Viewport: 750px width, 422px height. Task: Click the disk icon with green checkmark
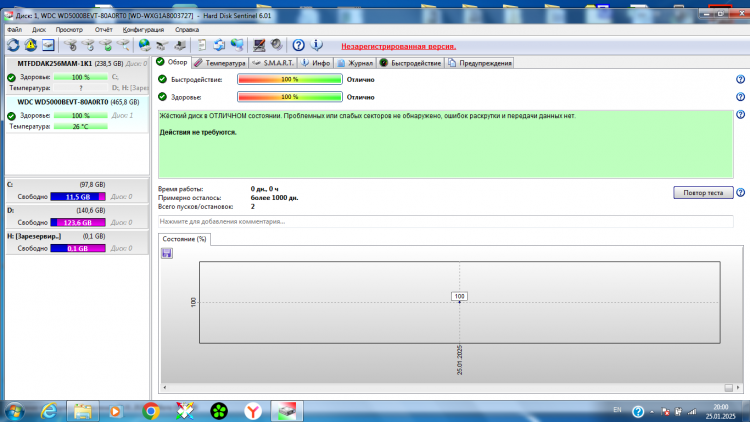point(106,45)
